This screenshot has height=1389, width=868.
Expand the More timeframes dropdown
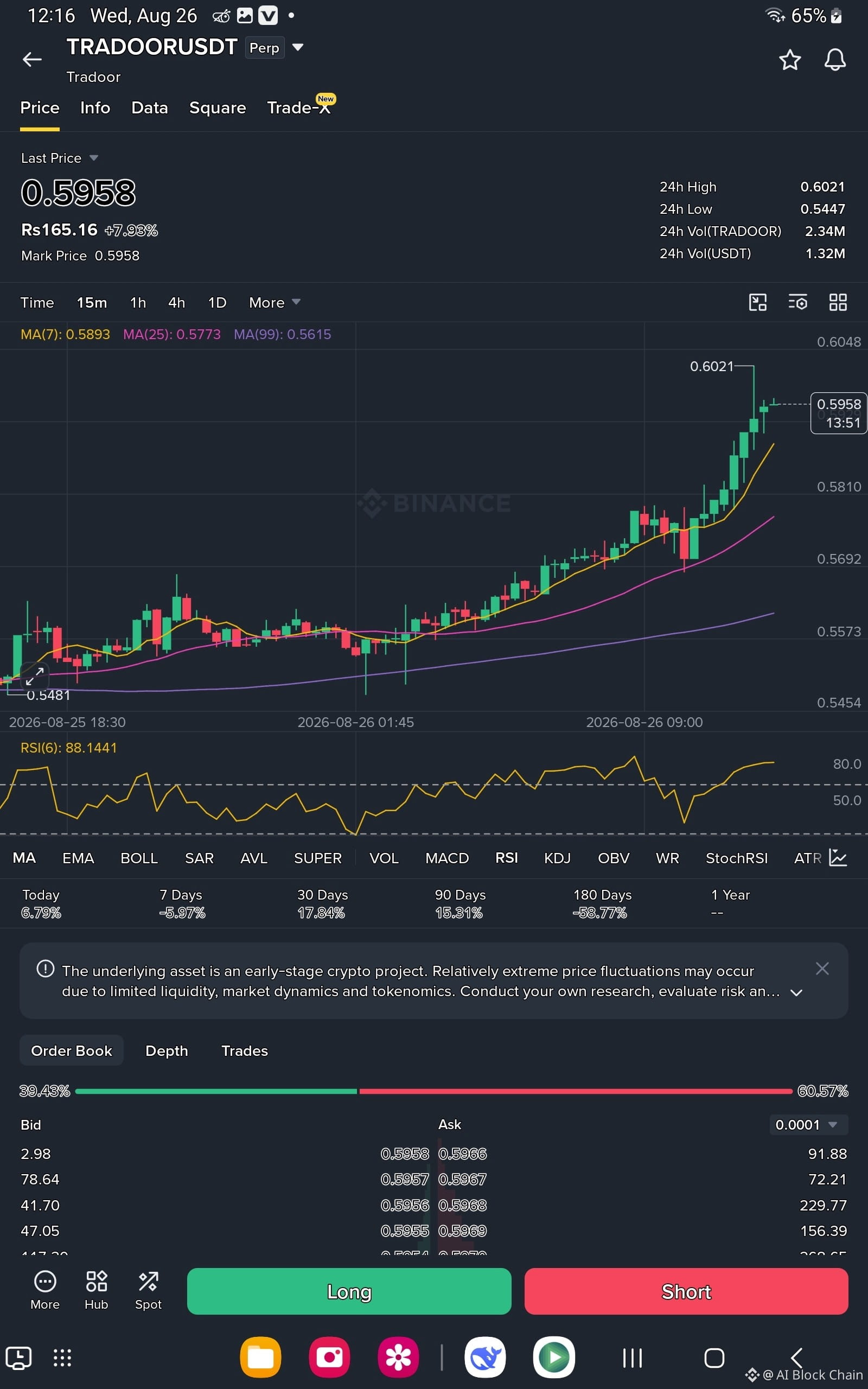275,302
